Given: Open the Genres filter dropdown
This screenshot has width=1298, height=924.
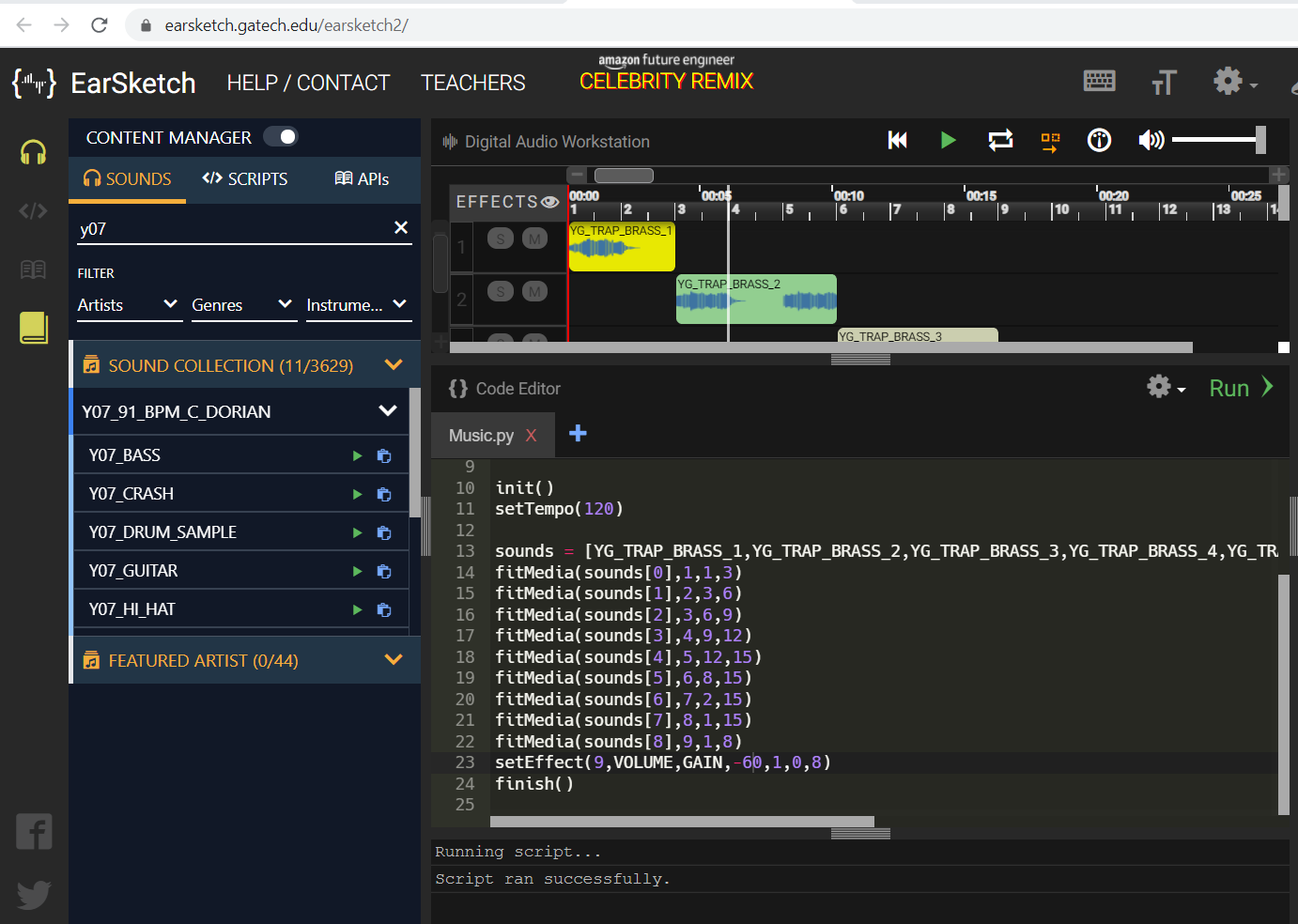Looking at the screenshot, I should coord(243,305).
